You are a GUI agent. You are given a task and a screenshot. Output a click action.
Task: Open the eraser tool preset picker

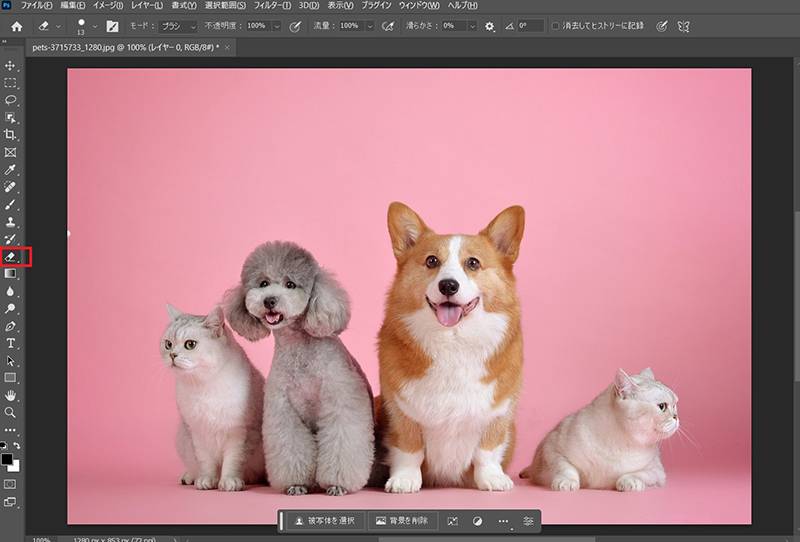(49, 26)
